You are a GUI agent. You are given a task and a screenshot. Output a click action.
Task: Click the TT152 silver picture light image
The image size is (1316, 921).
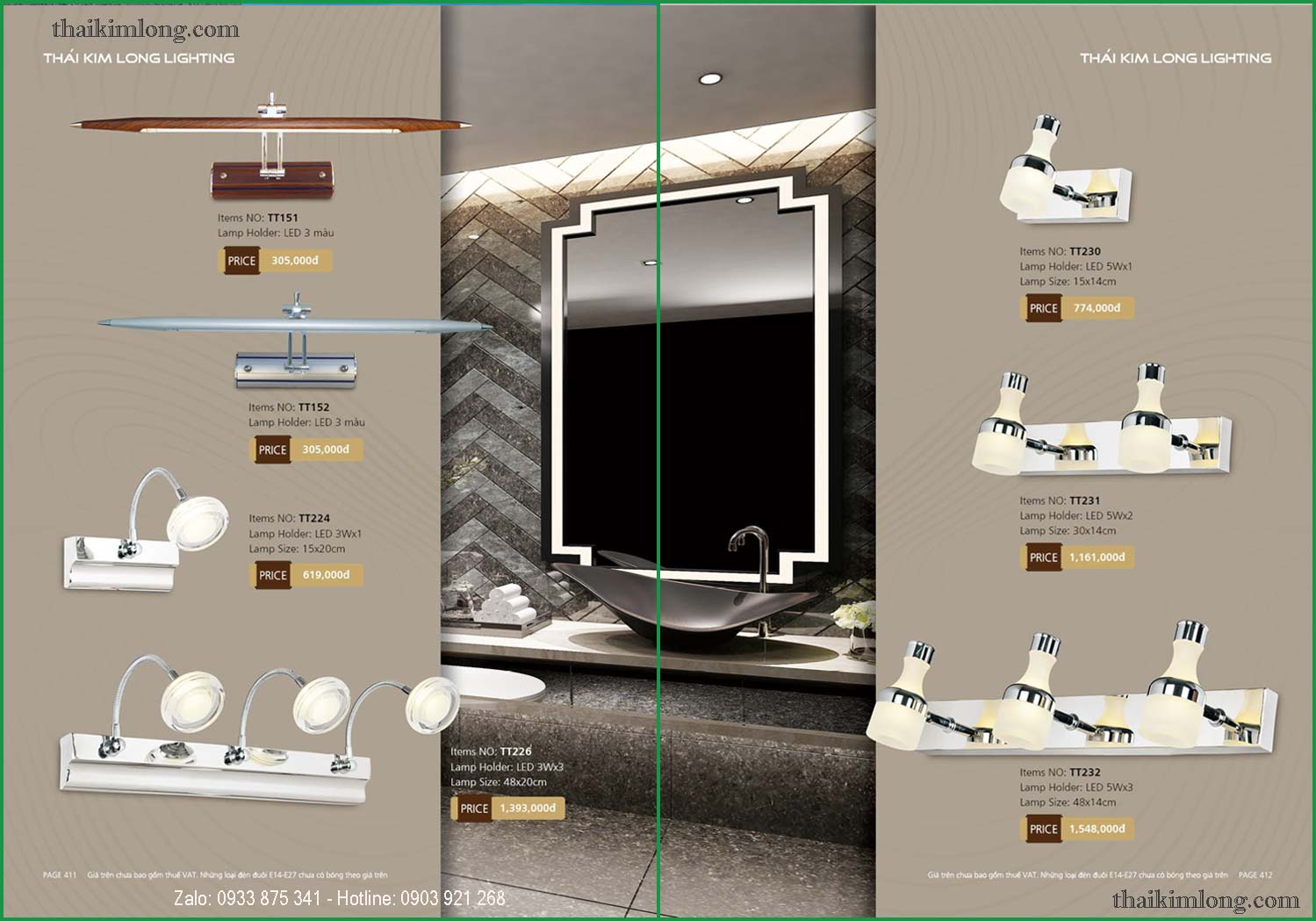pos(295,347)
